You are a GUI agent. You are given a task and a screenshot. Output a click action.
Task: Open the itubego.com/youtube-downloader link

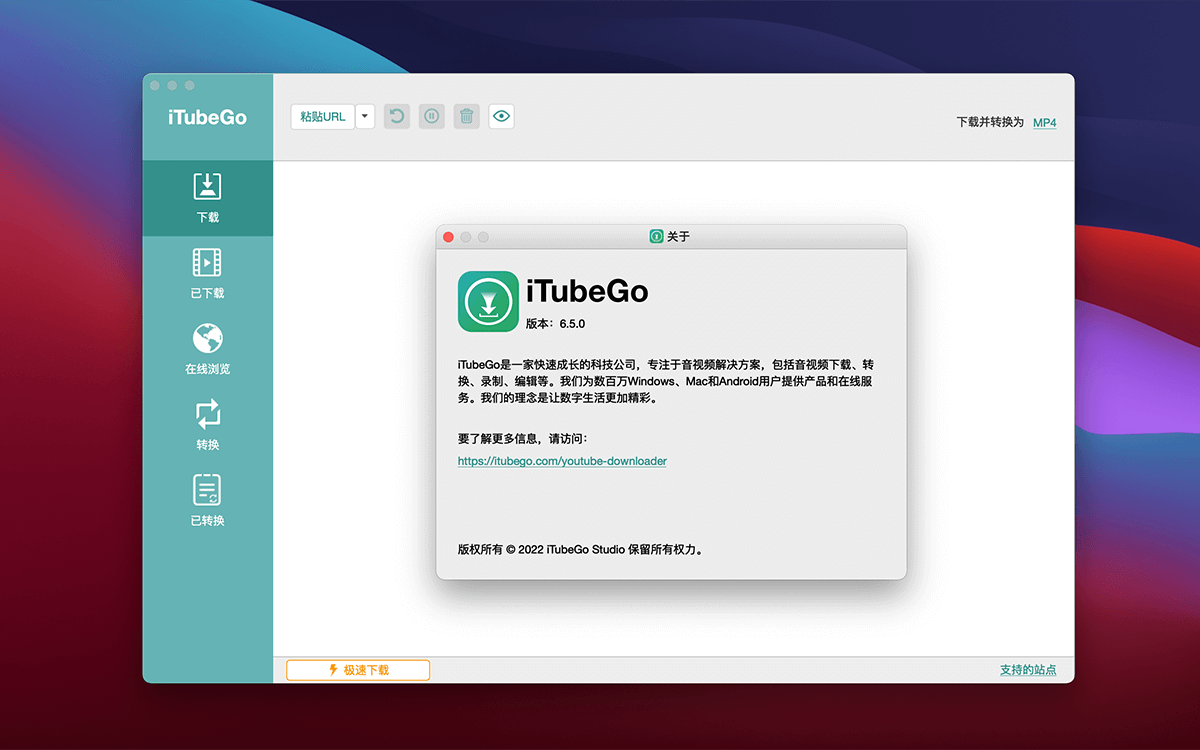click(562, 461)
